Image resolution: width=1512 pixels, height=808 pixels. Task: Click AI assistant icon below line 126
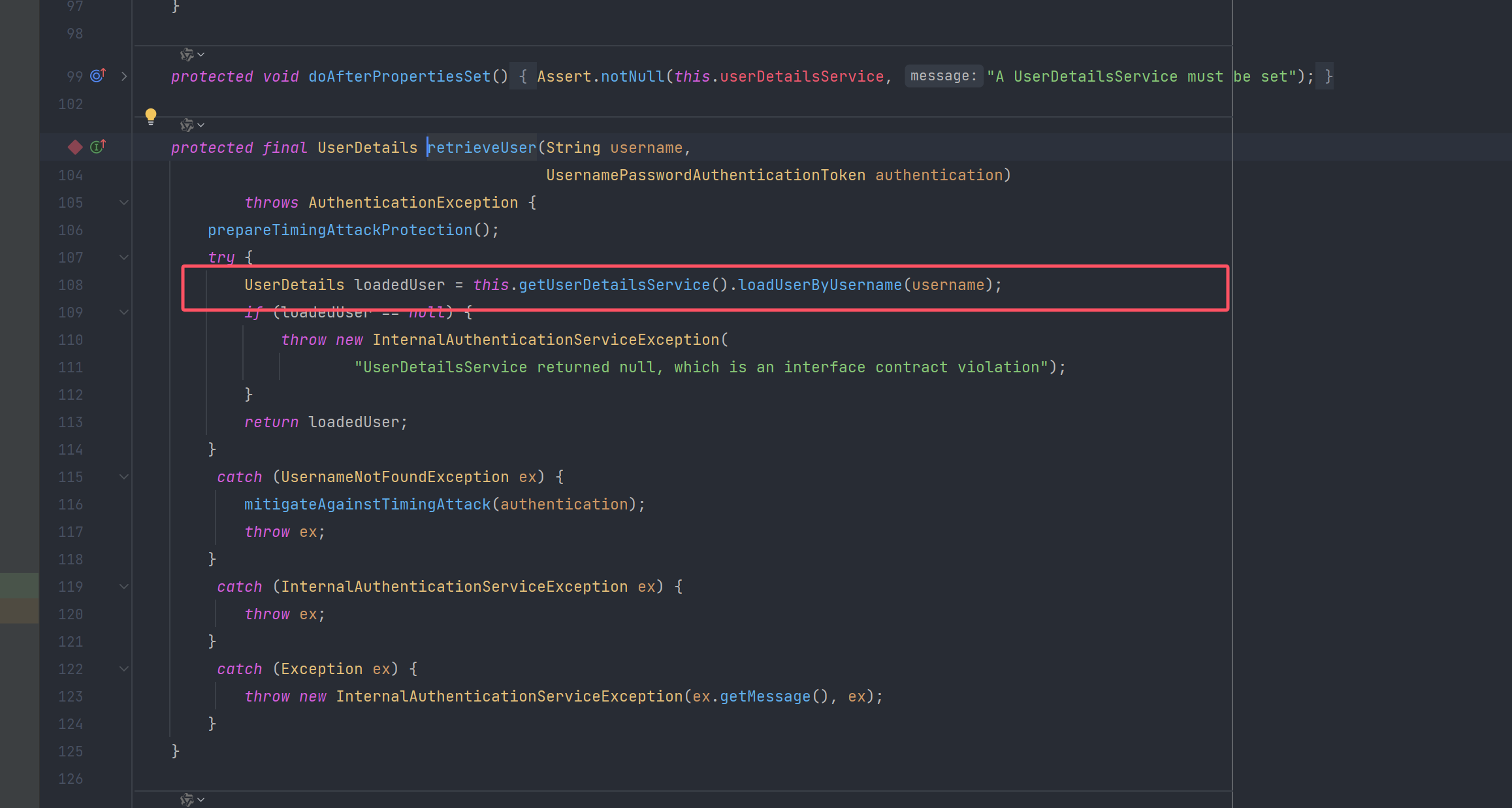point(187,800)
